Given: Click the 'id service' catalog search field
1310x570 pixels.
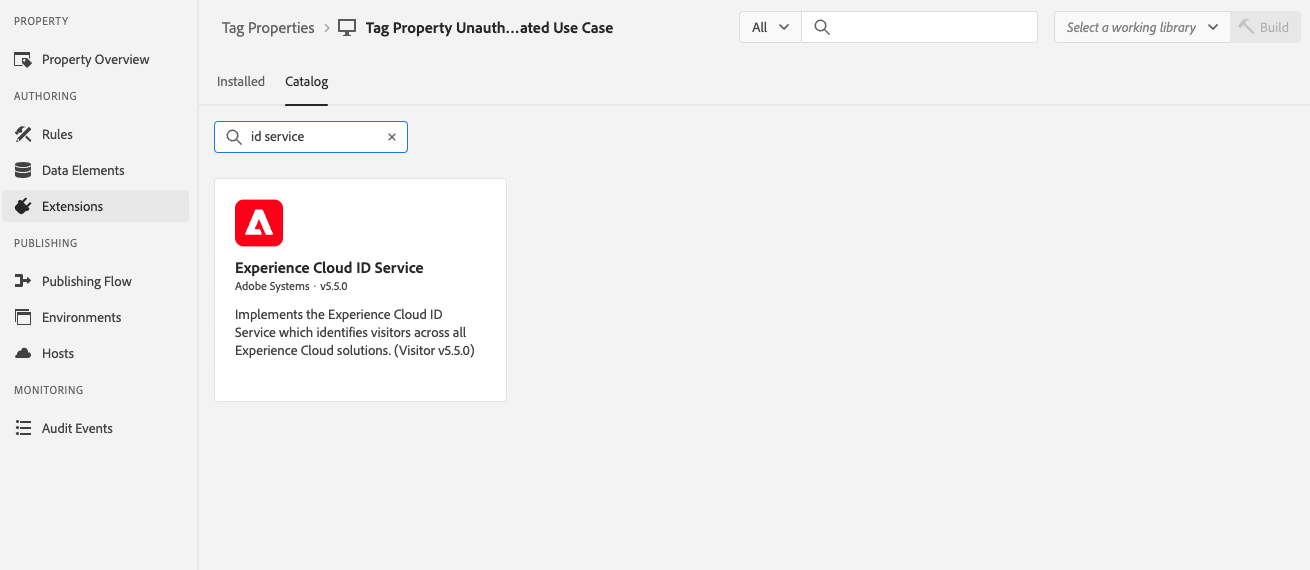Looking at the screenshot, I should (311, 137).
